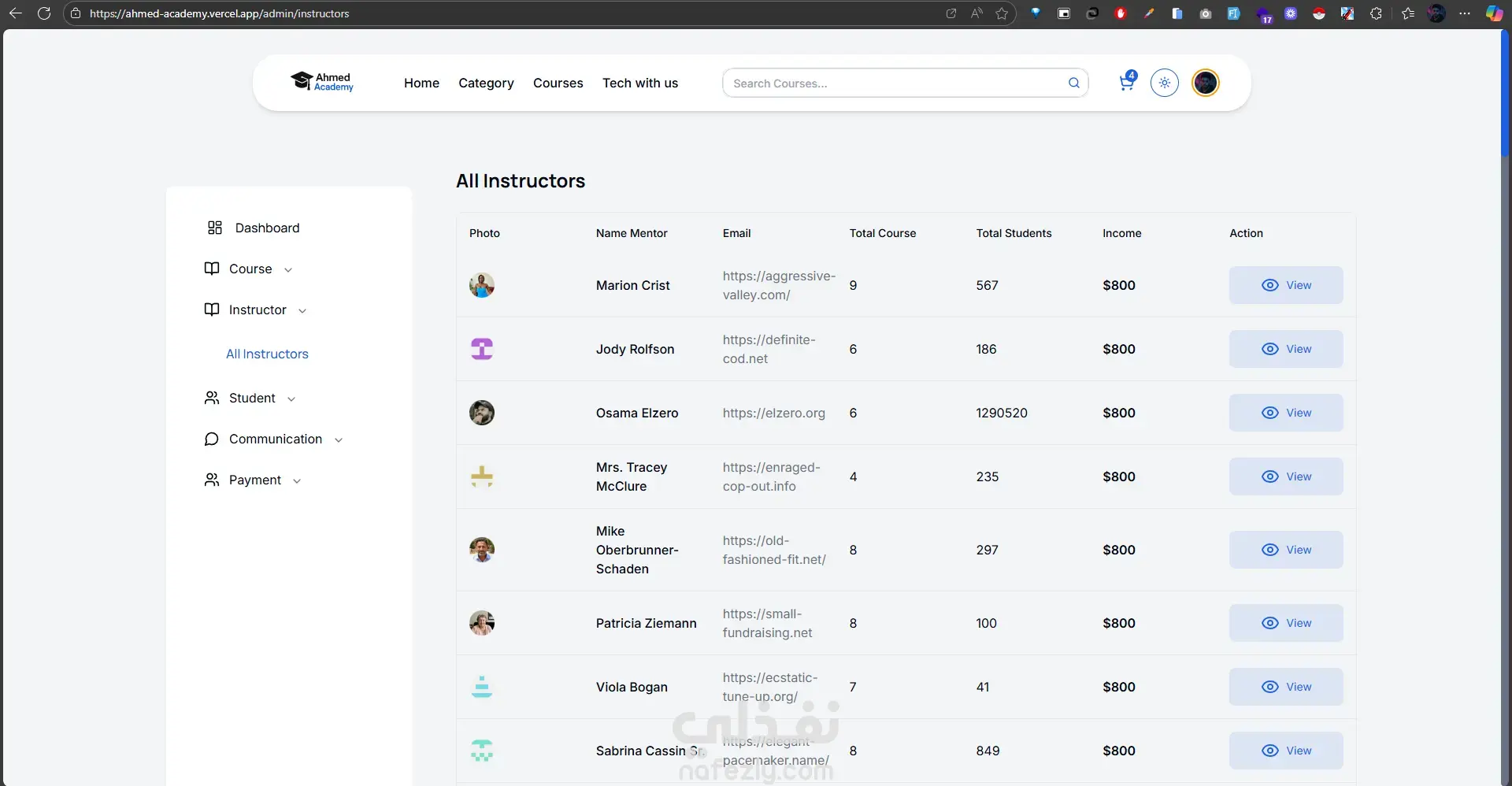Viewport: 1512px width, 786px height.
Task: Click the Ahmed Academy logo
Action: pyautogui.click(x=322, y=82)
